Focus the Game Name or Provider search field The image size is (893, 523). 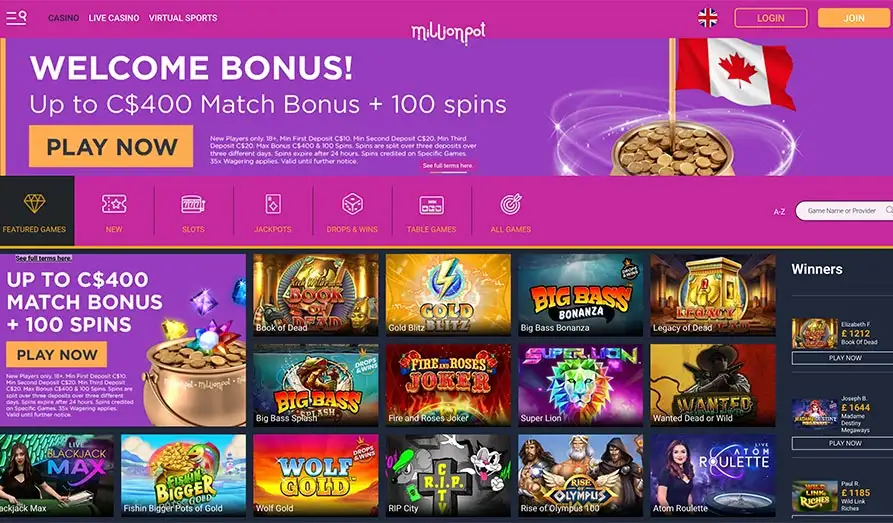pyautogui.click(x=844, y=211)
